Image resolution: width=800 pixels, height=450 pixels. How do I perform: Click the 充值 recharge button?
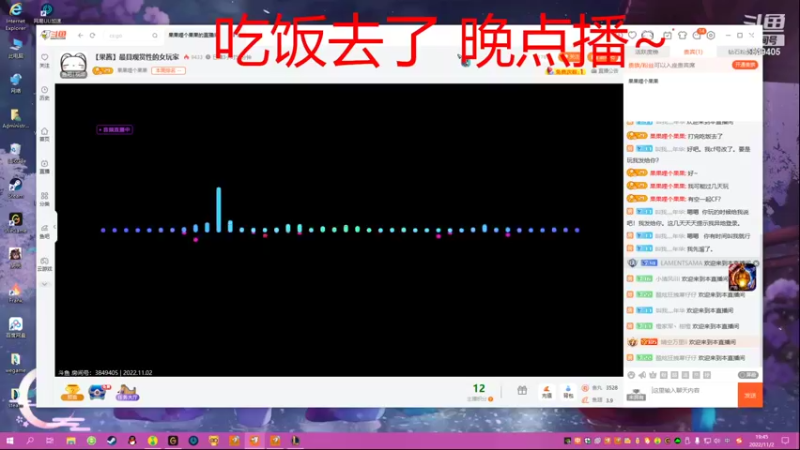[x=546, y=391]
